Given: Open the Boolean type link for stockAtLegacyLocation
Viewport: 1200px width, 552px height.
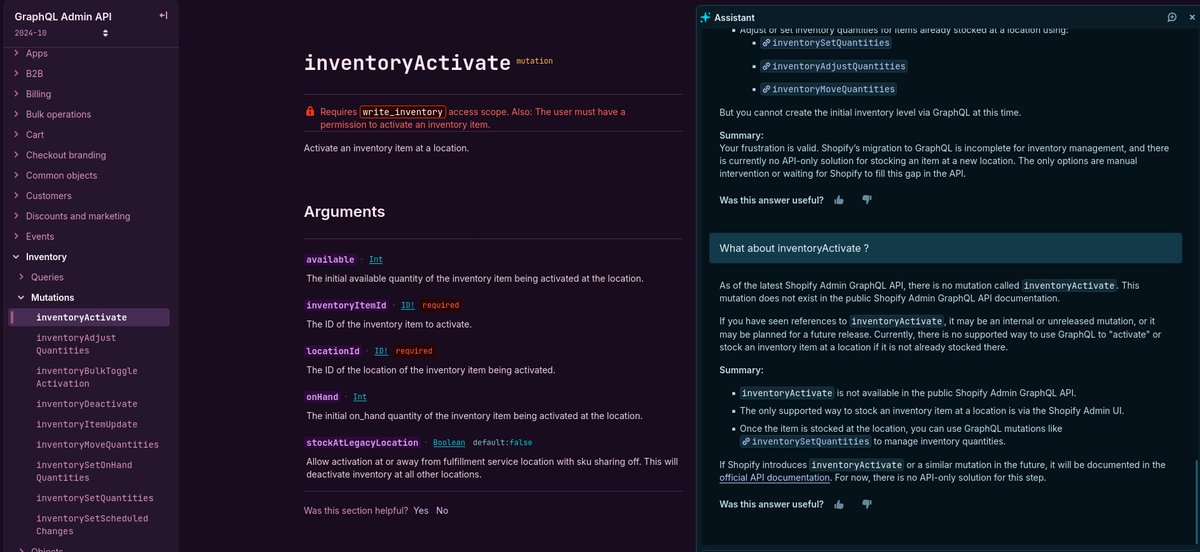Looking at the screenshot, I should click(450, 442).
